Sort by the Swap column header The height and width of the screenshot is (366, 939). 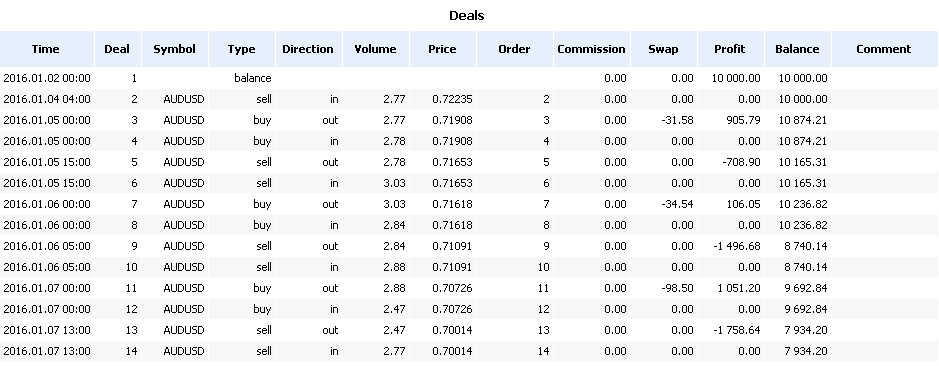(x=664, y=49)
